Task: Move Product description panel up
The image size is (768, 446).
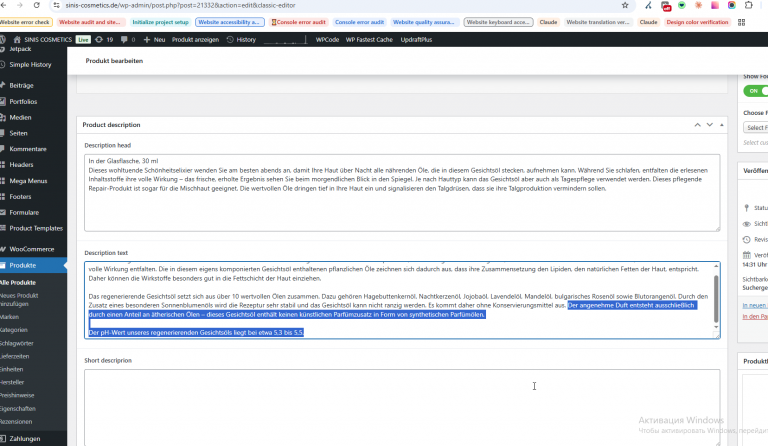Action: pos(697,125)
